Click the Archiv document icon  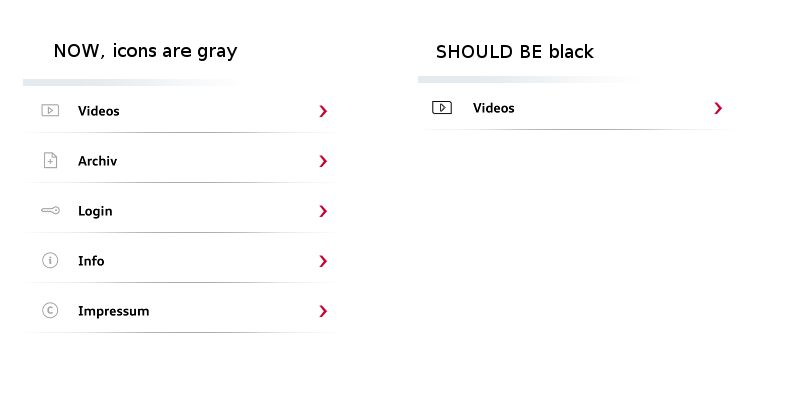(50, 161)
